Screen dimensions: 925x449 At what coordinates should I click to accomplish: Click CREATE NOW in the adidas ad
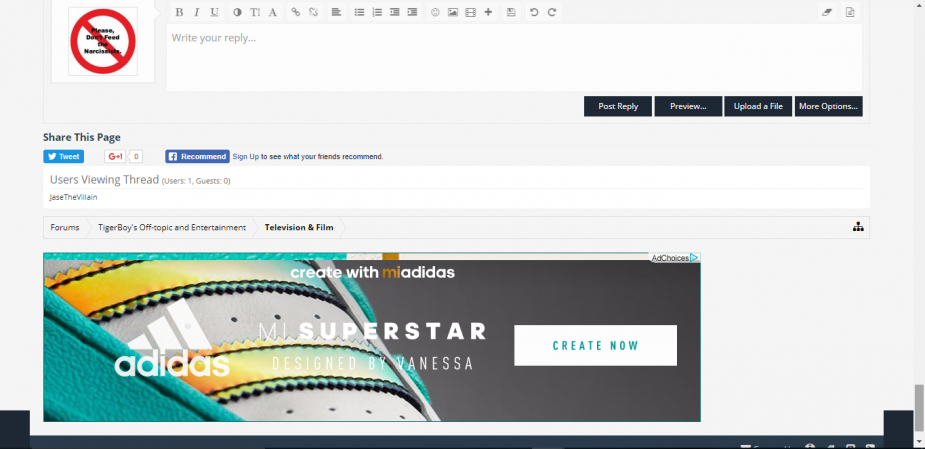595,345
